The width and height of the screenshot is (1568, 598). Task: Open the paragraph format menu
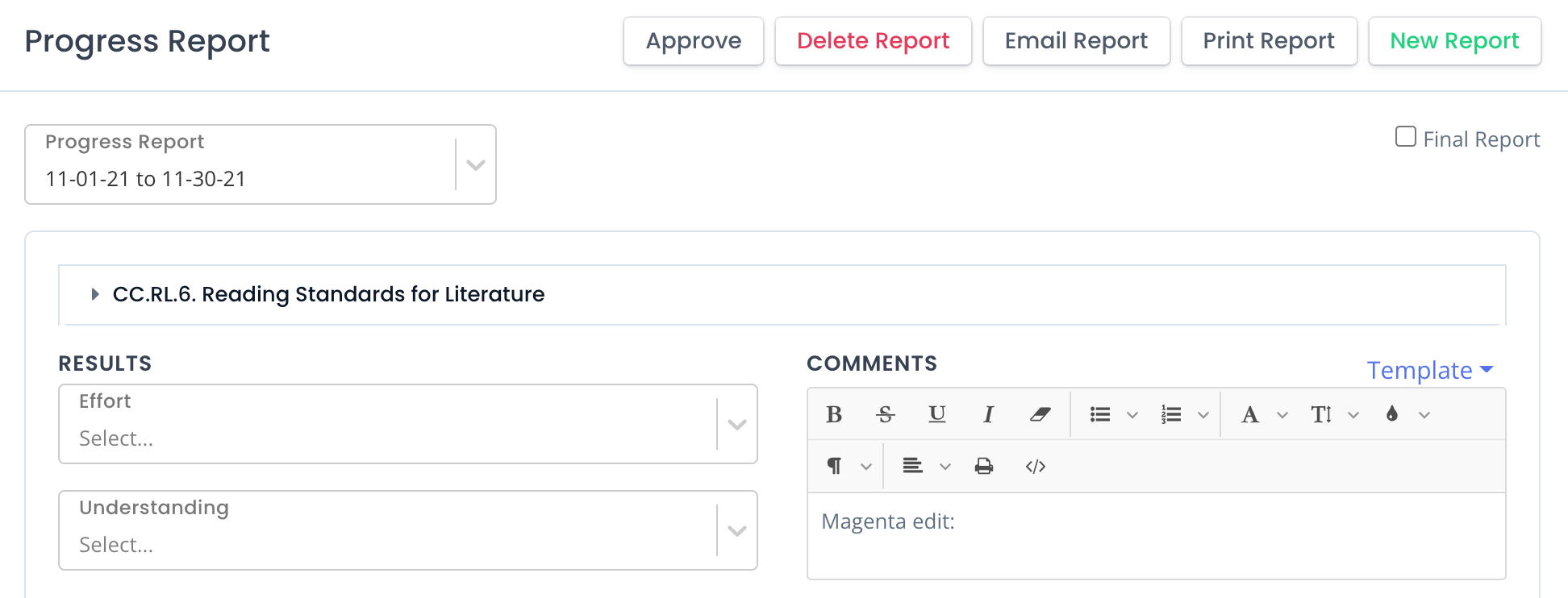coord(847,466)
